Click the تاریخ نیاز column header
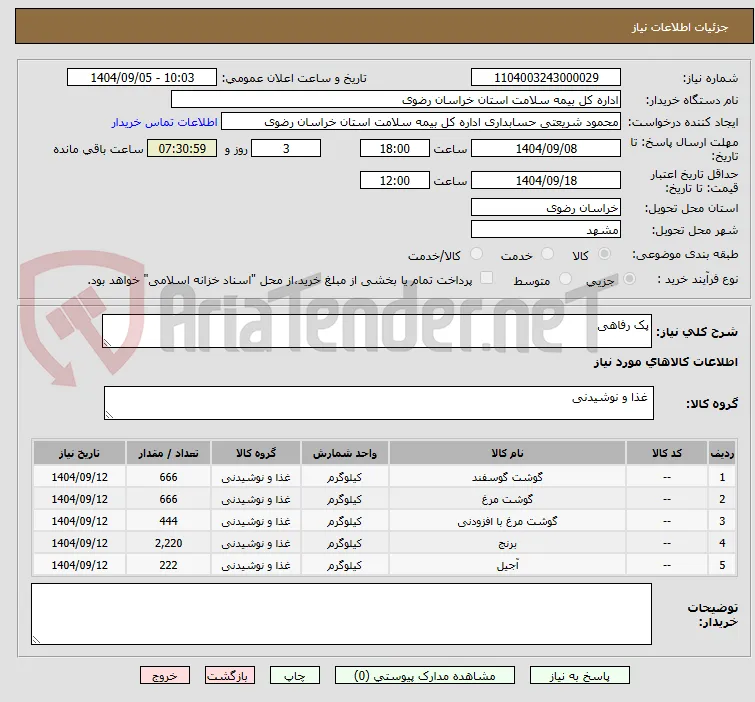 click(x=79, y=453)
